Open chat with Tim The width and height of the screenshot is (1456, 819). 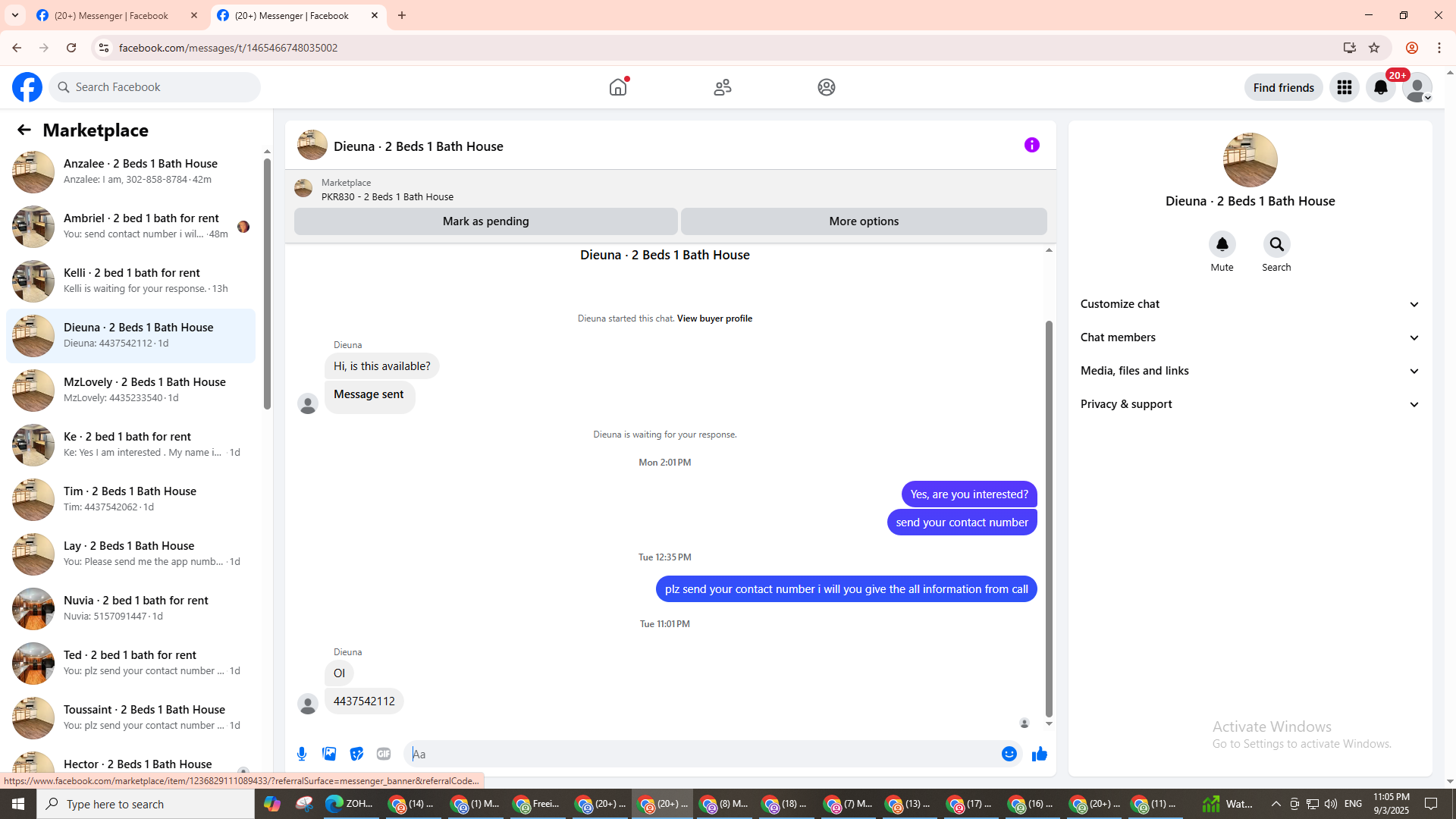(x=131, y=500)
